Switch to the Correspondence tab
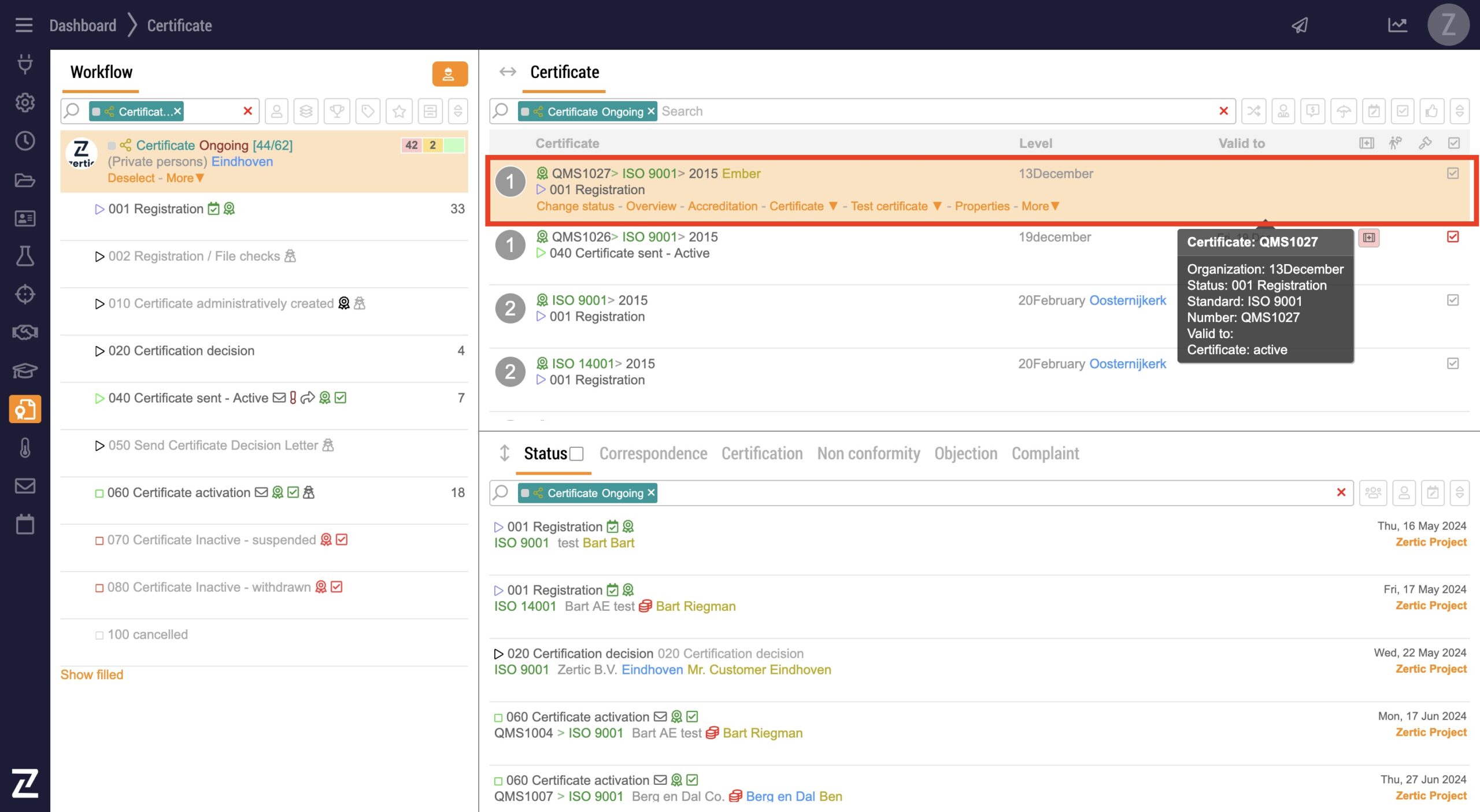Viewport: 1480px width, 812px height. [653, 454]
